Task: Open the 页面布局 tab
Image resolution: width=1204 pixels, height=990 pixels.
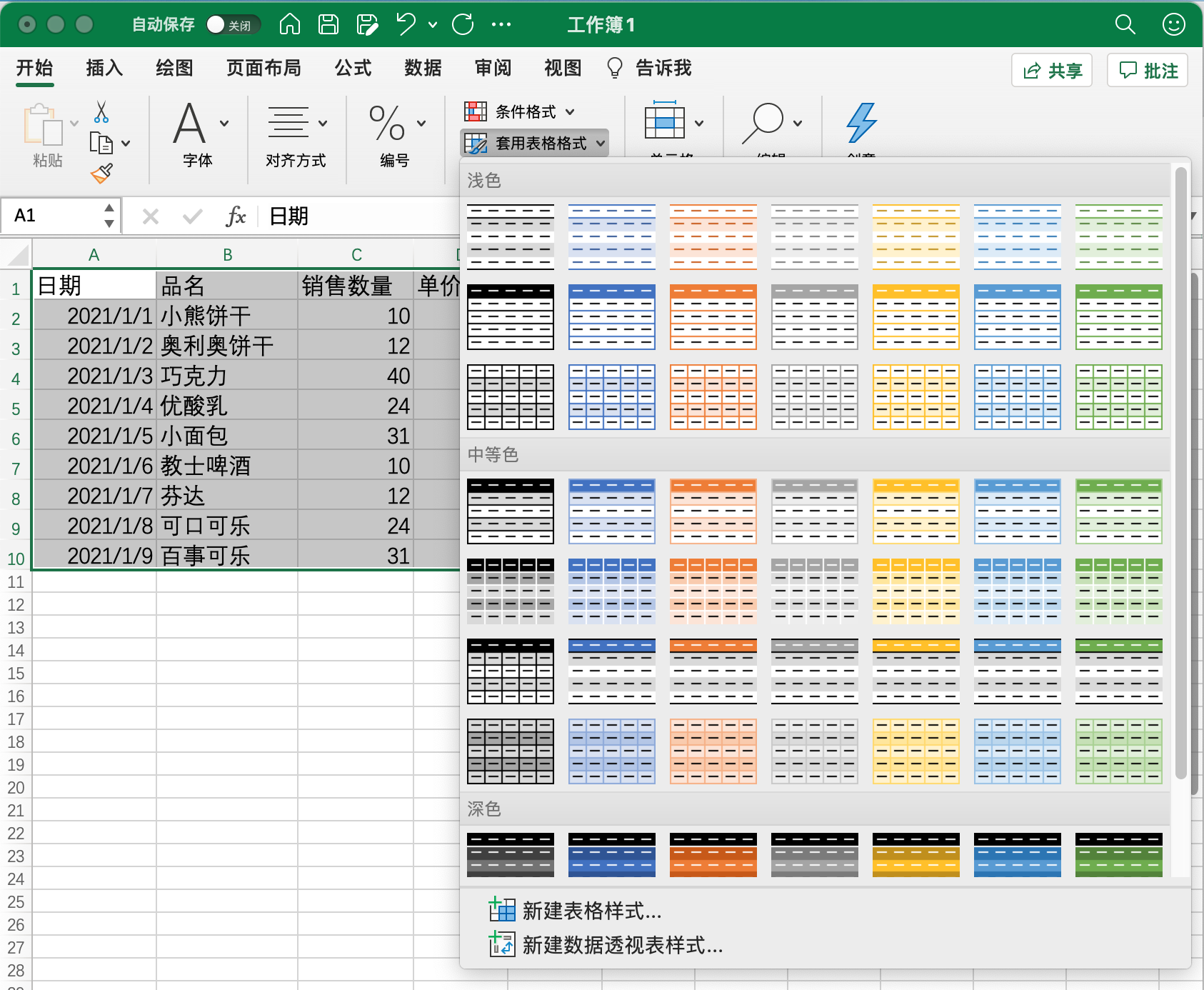Action: 264,69
